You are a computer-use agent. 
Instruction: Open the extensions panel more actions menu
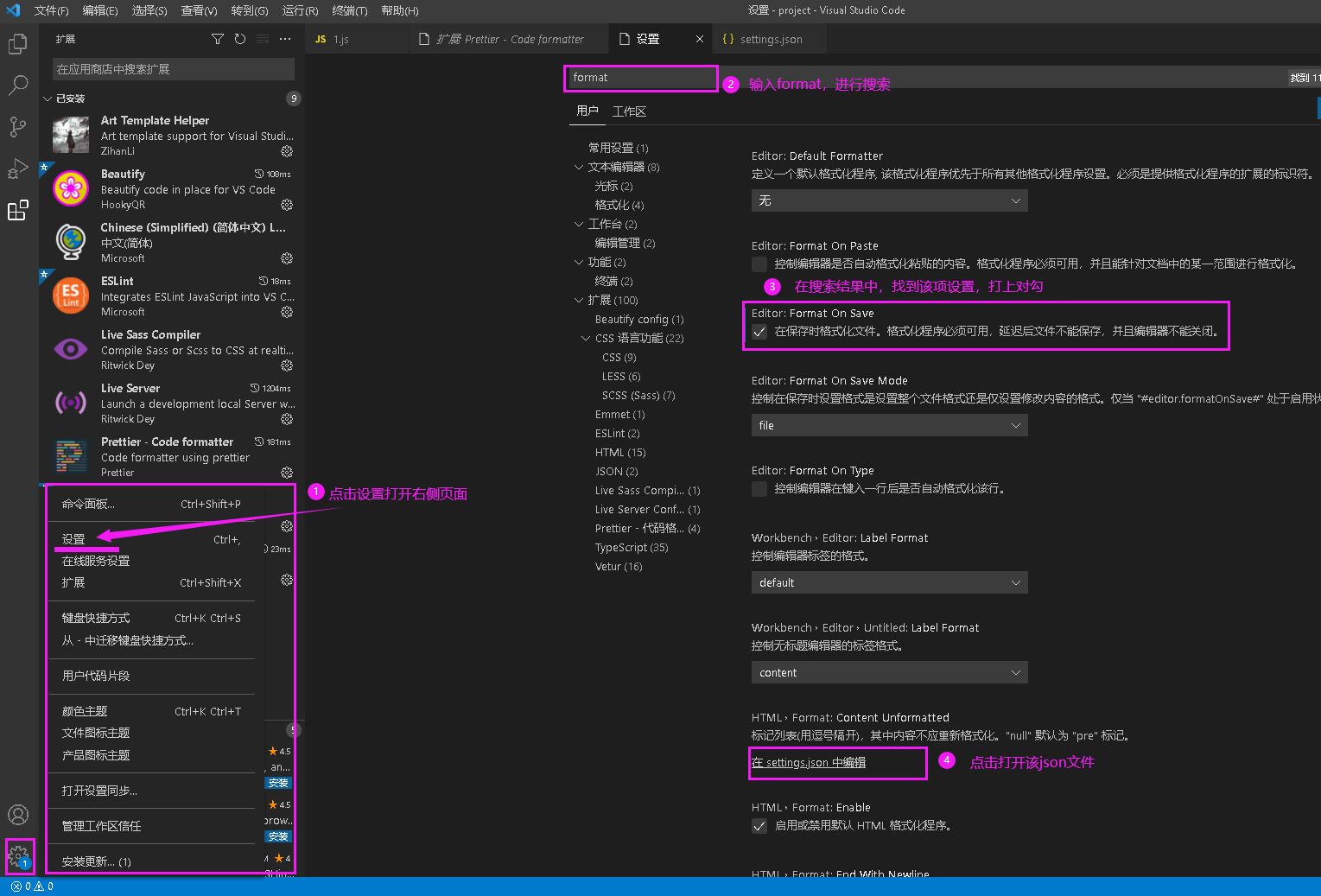pos(285,39)
